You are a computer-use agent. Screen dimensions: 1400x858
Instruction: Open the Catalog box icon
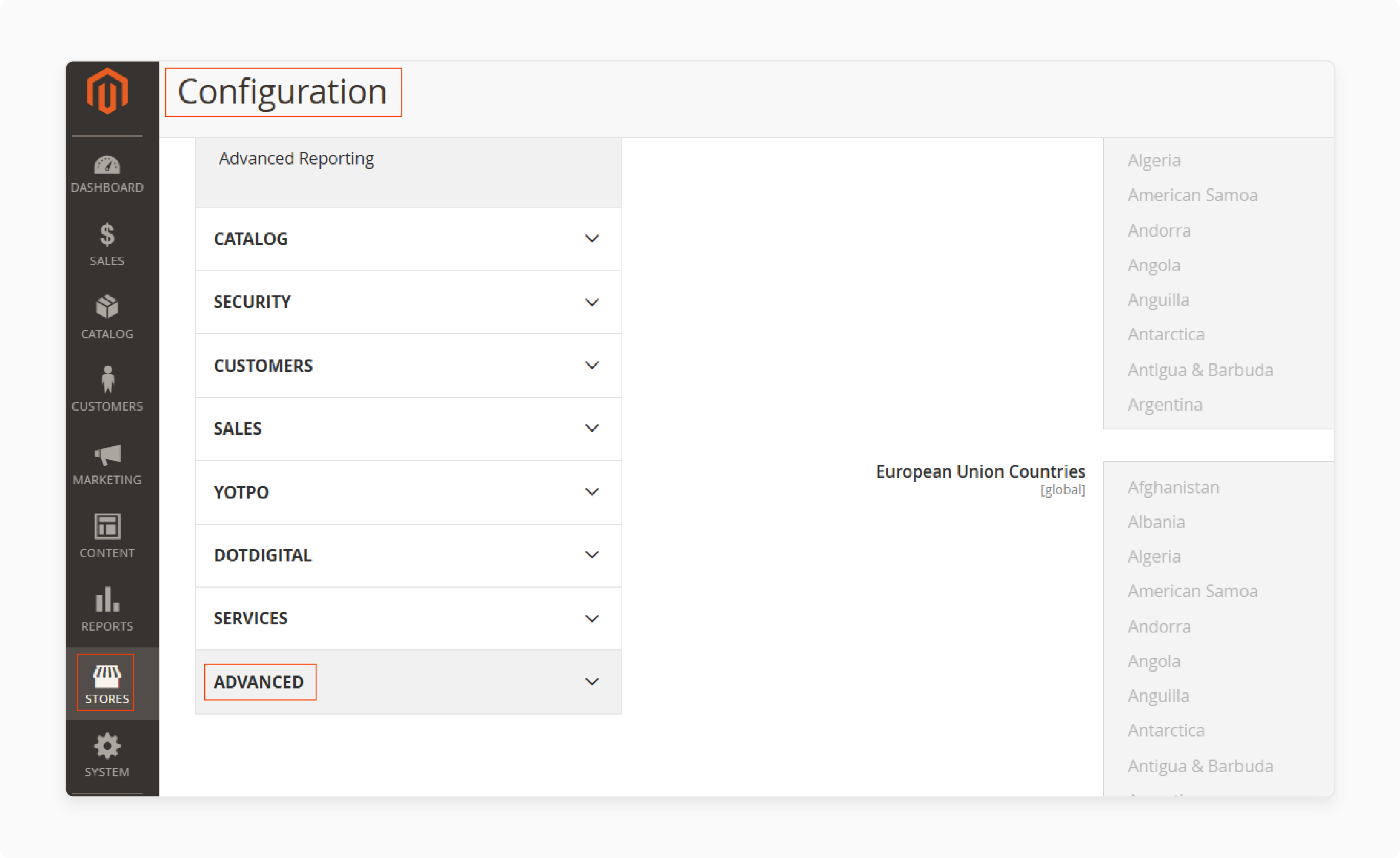[107, 307]
